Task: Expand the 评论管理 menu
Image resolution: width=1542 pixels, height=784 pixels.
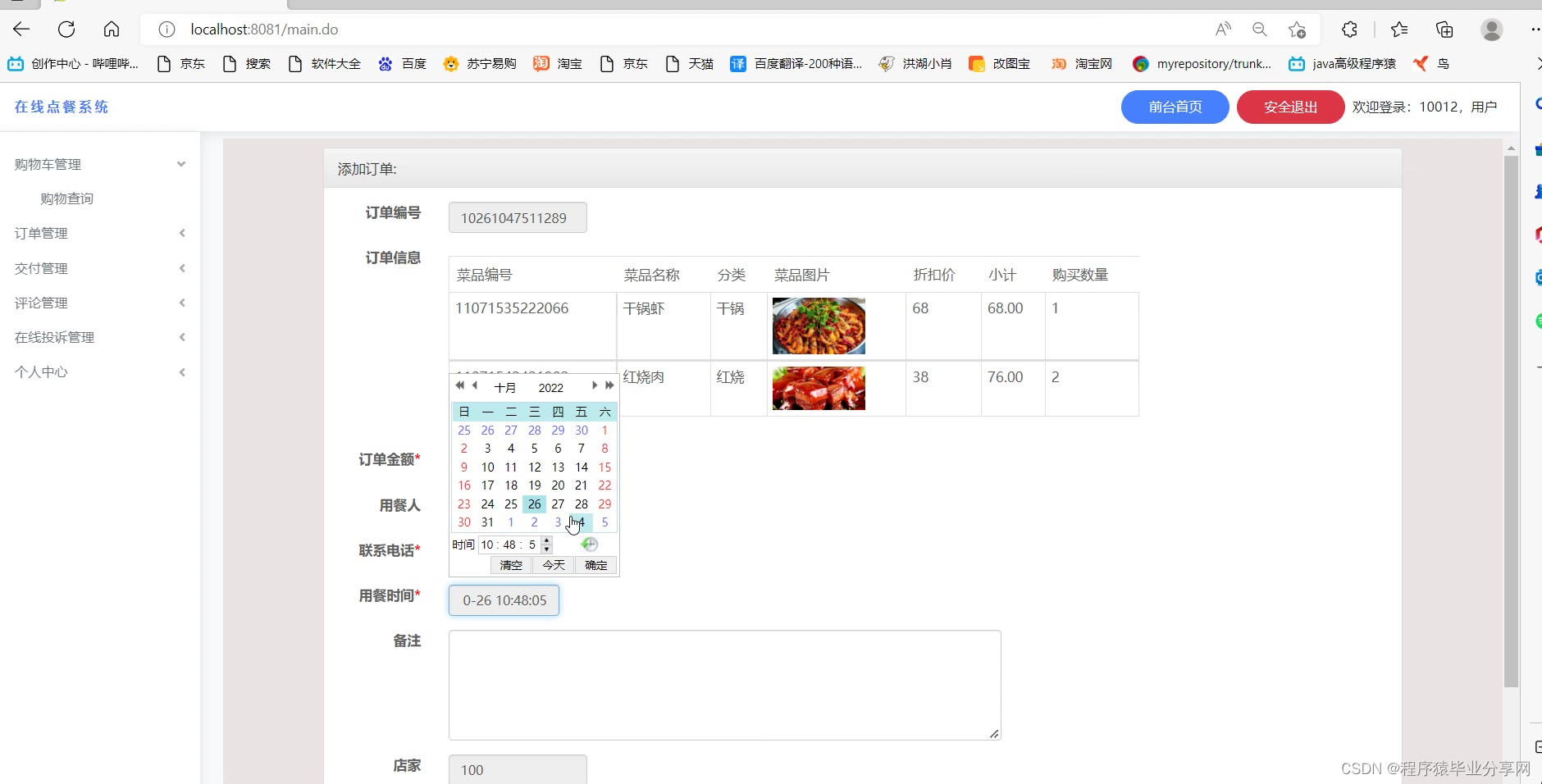Action: (x=100, y=303)
